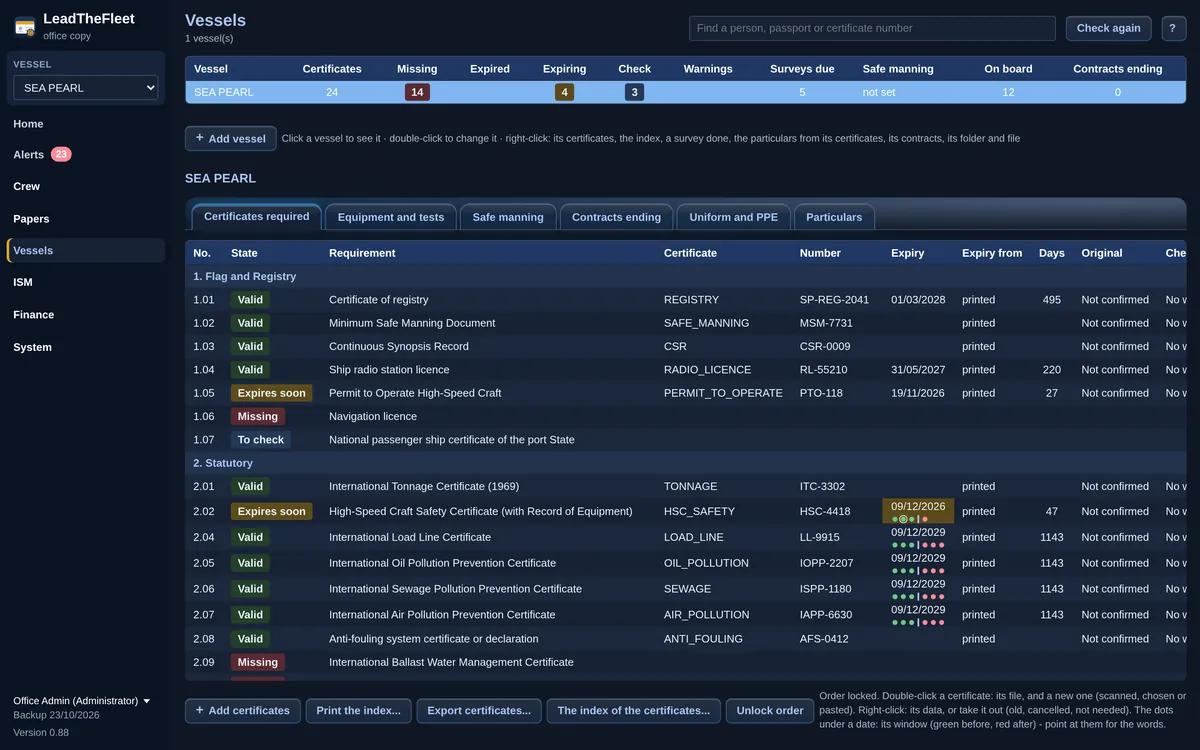Click the Expiry column header
Viewport: 1200px width, 750px height.
(x=908, y=253)
